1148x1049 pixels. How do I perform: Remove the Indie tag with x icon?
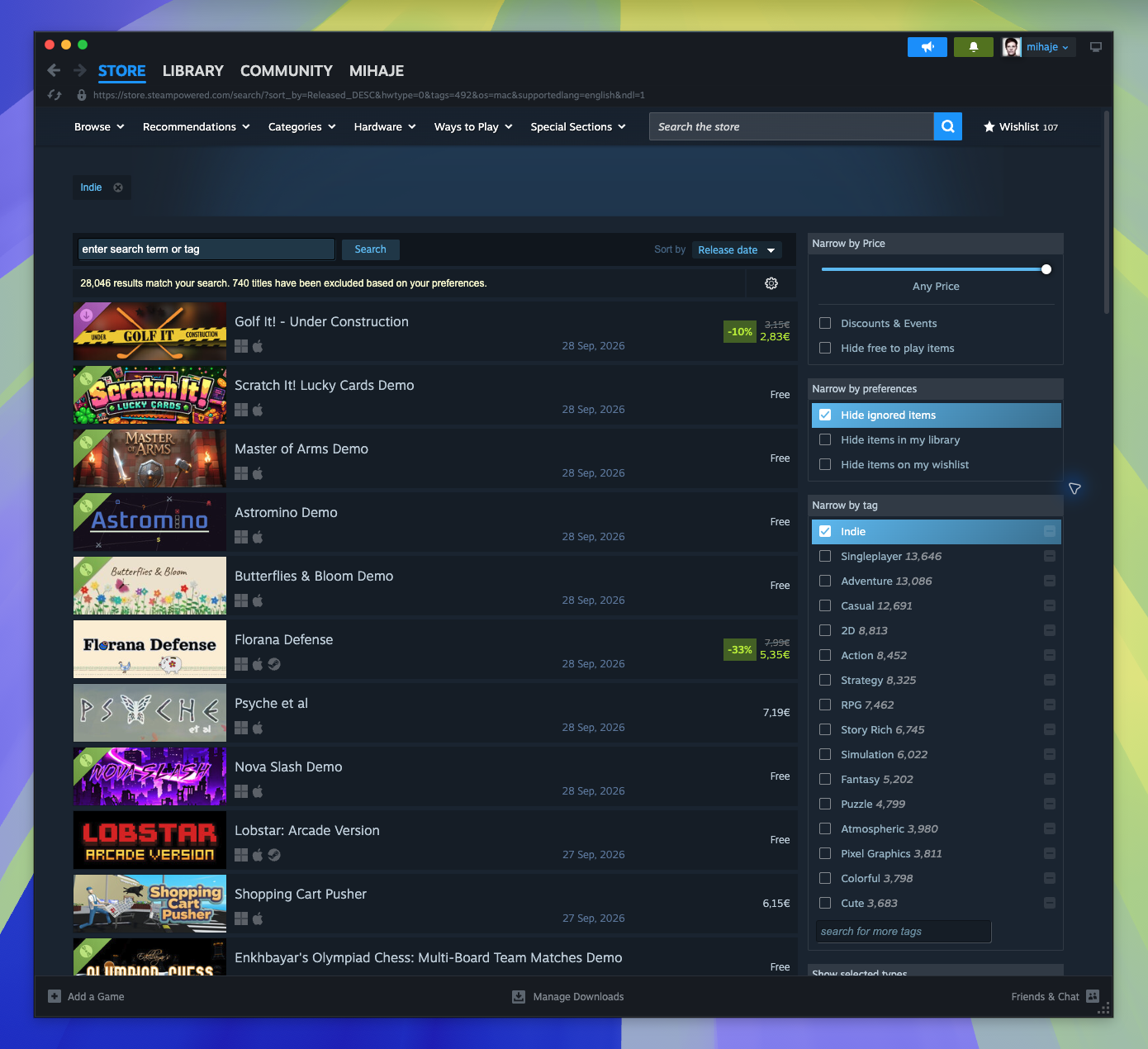point(118,187)
